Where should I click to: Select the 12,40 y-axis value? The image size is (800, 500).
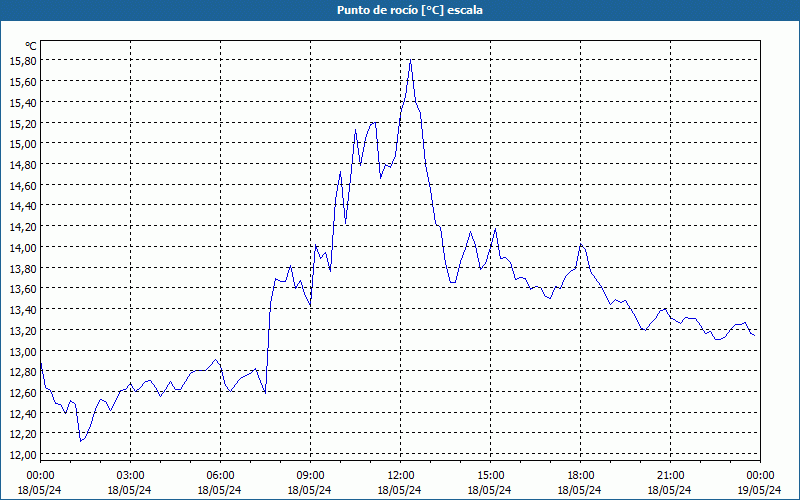(x=23, y=413)
